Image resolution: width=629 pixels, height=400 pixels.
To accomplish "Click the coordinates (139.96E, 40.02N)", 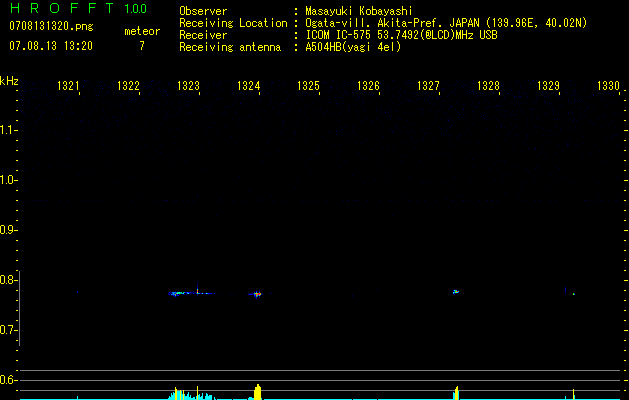I will pos(536,23).
